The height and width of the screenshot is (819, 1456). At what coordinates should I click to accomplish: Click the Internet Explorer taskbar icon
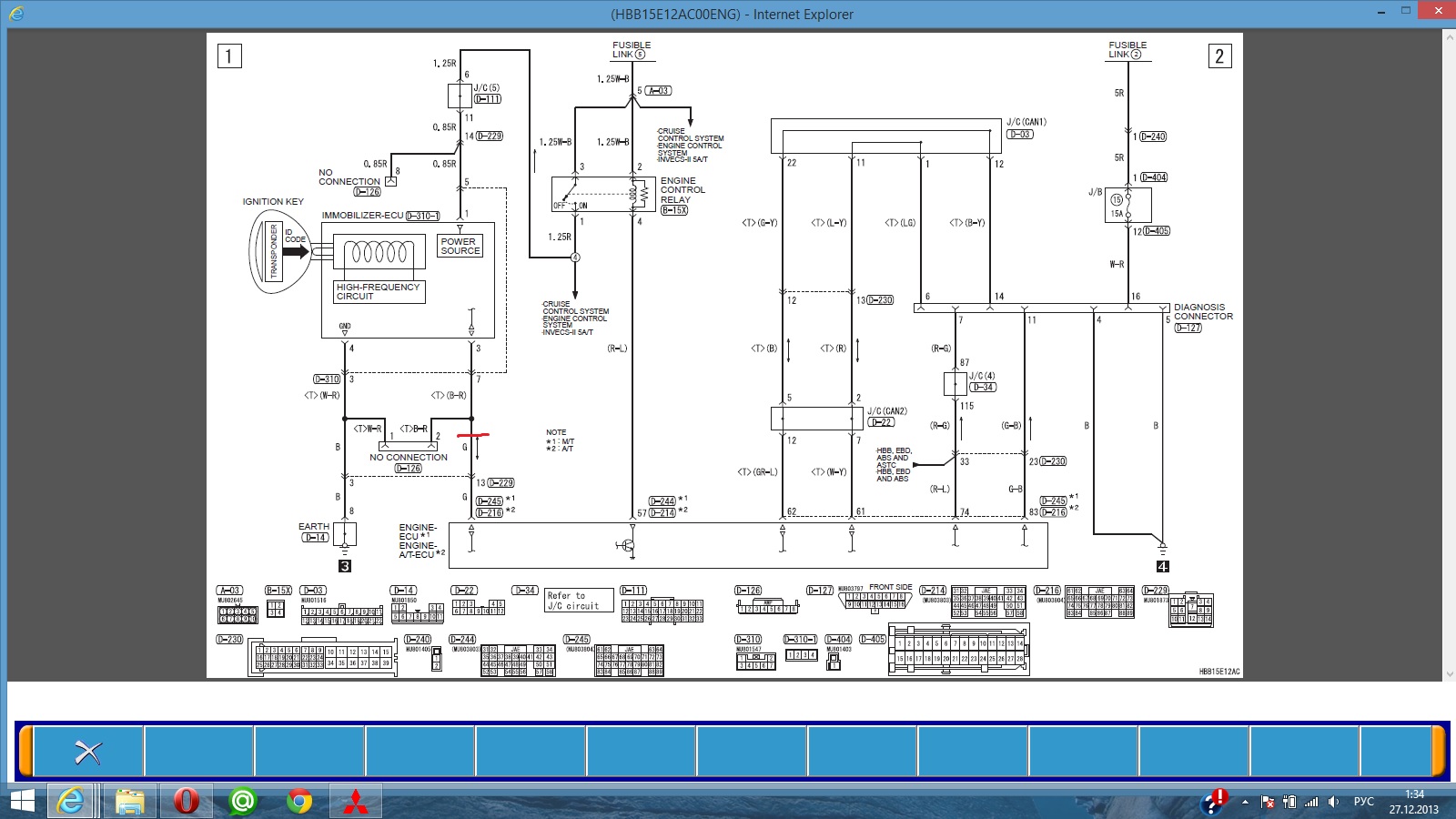click(x=71, y=802)
